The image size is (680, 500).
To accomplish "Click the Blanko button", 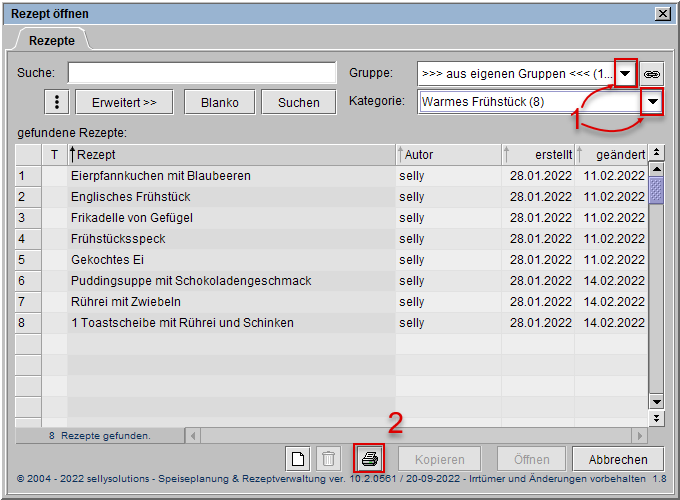I will point(219,102).
